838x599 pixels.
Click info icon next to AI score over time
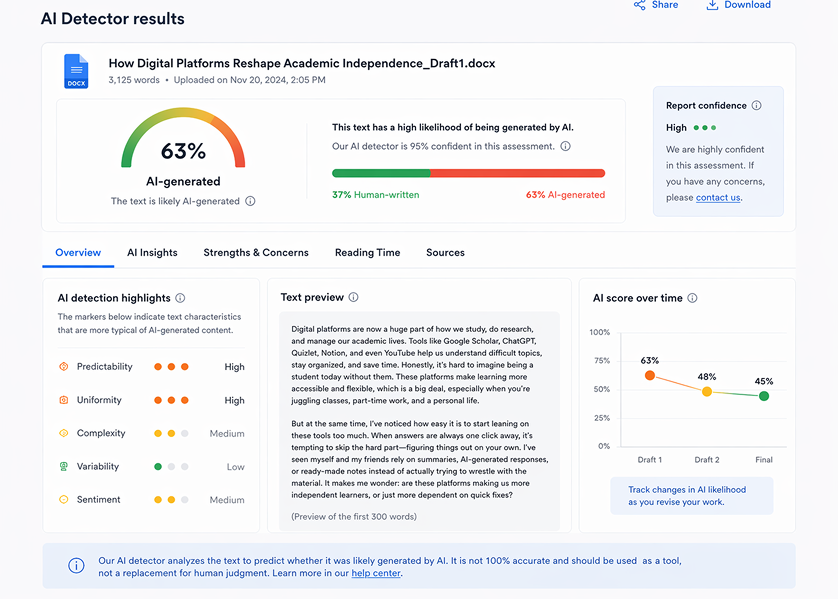coord(692,298)
